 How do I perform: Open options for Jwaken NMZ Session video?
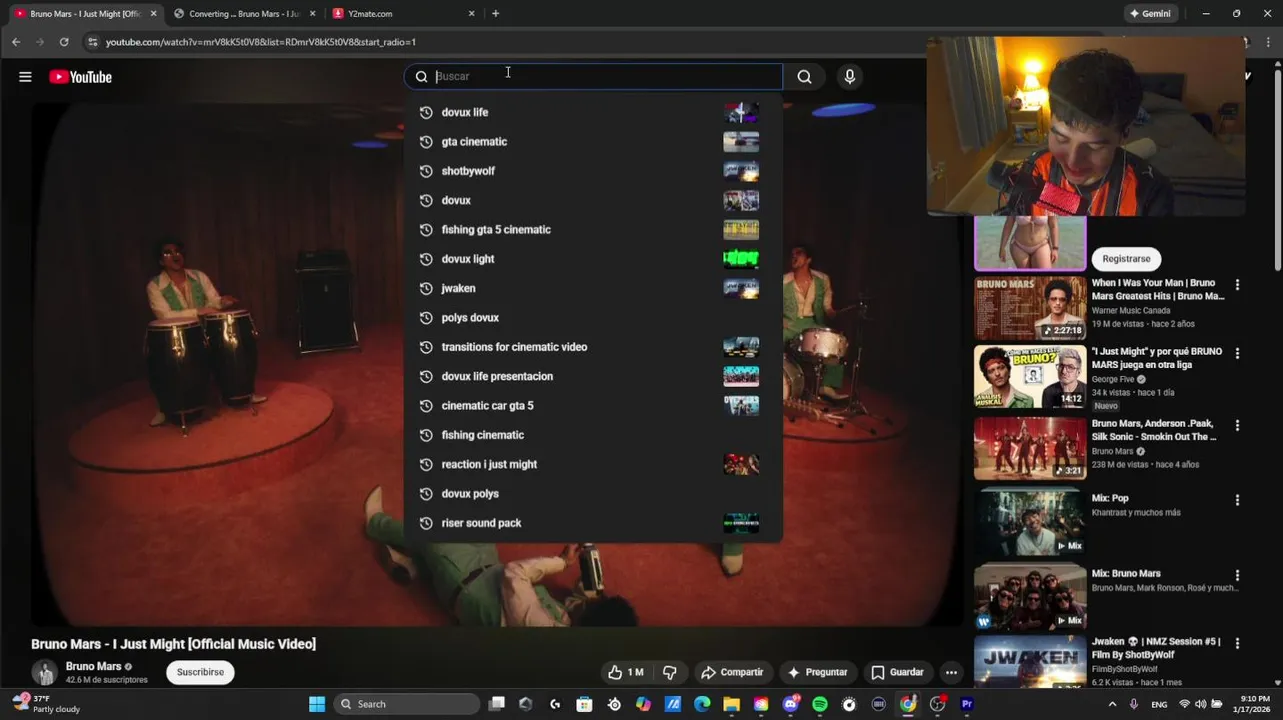pos(1237,644)
